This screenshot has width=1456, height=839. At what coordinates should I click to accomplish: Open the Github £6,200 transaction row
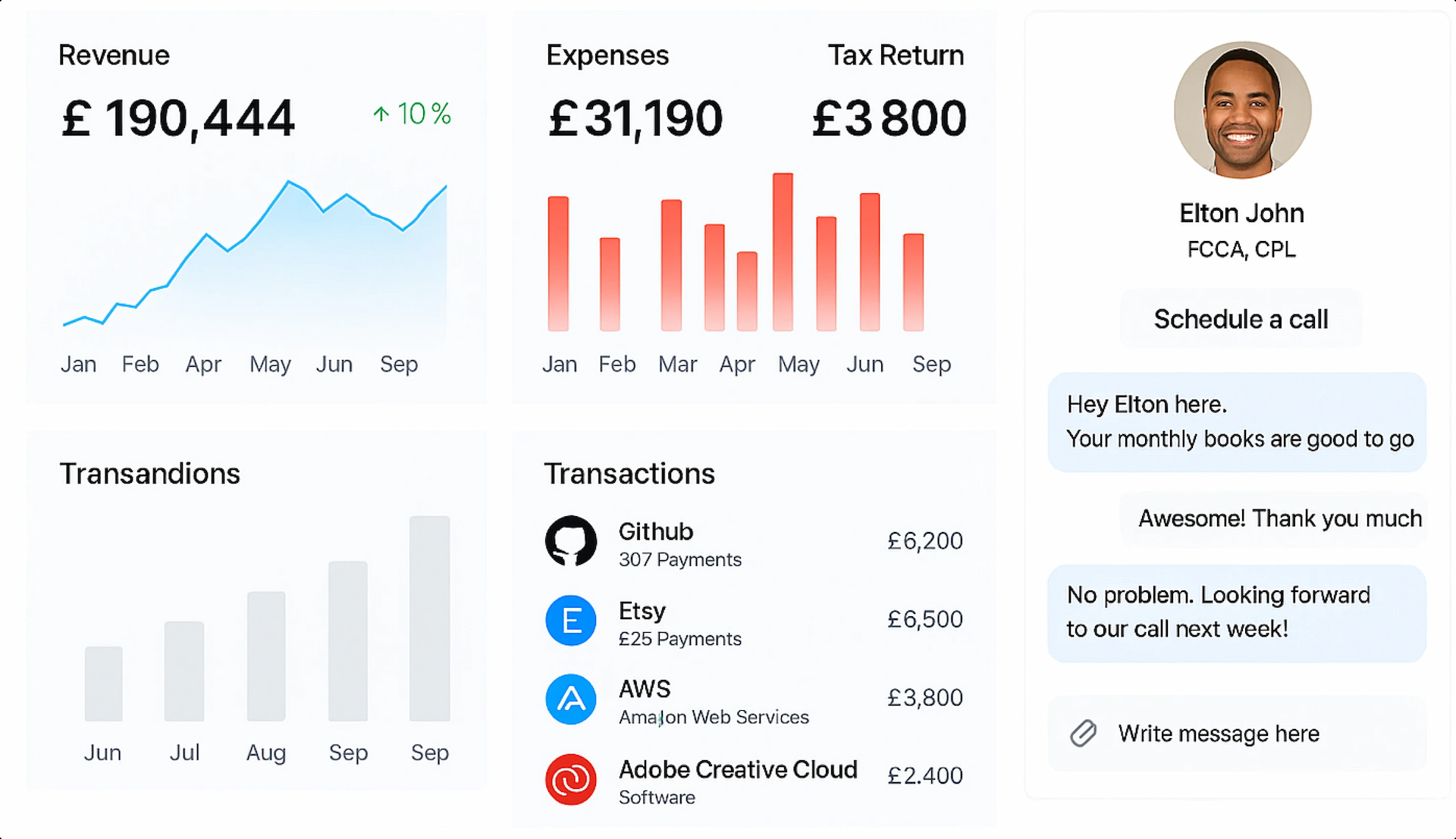click(x=755, y=542)
